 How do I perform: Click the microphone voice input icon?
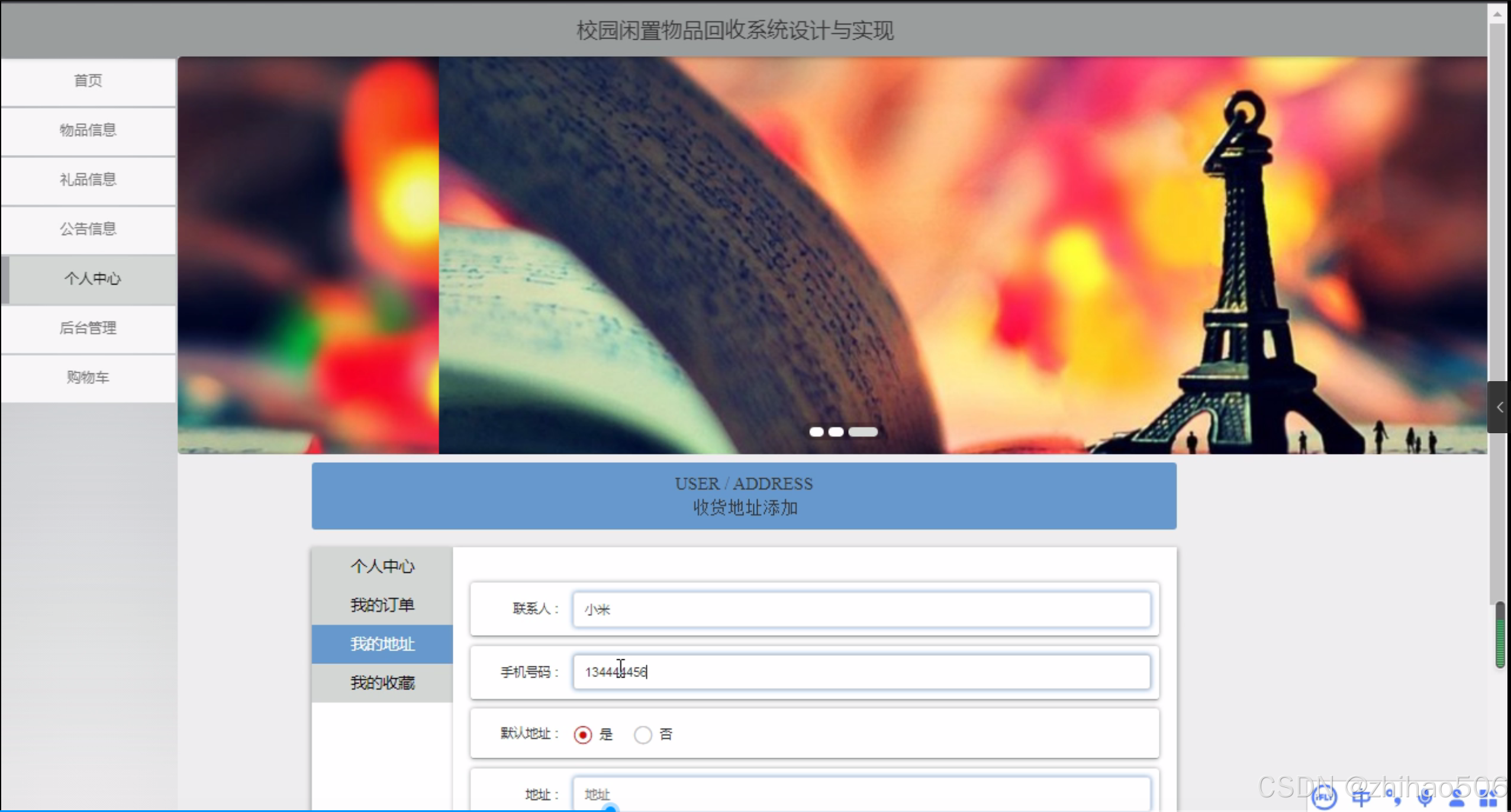click(1425, 798)
